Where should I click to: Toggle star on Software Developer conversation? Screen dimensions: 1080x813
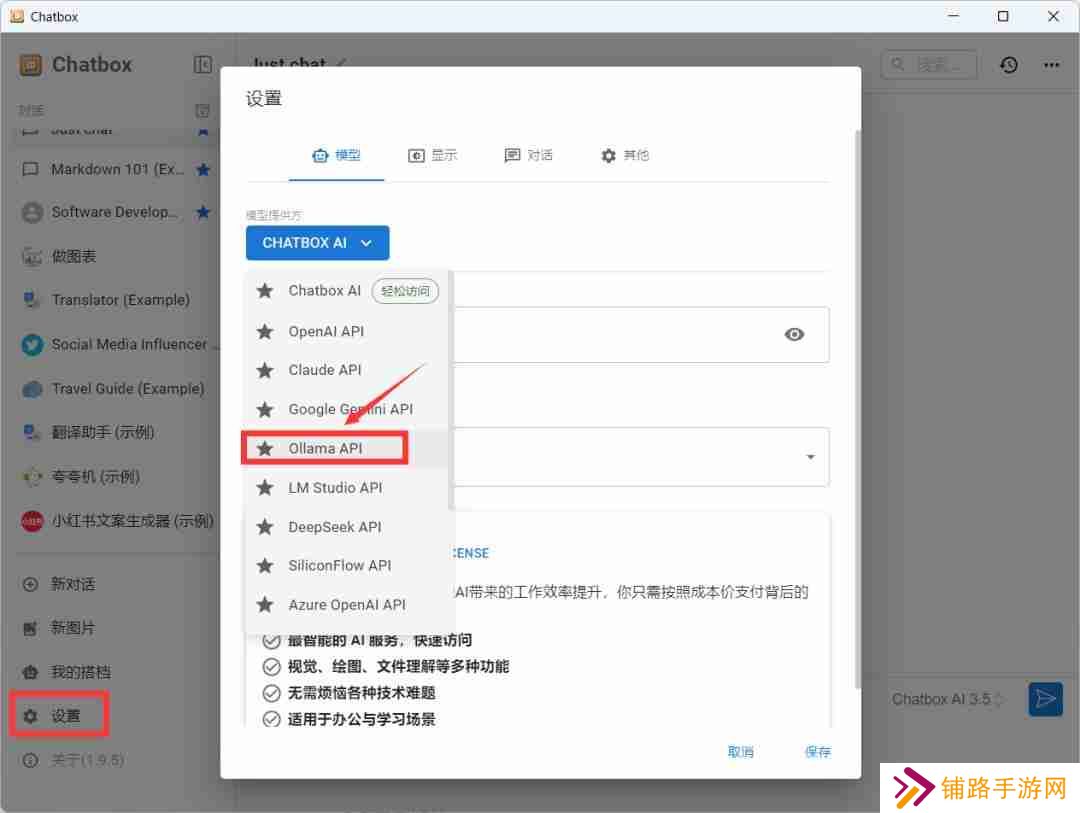202,212
